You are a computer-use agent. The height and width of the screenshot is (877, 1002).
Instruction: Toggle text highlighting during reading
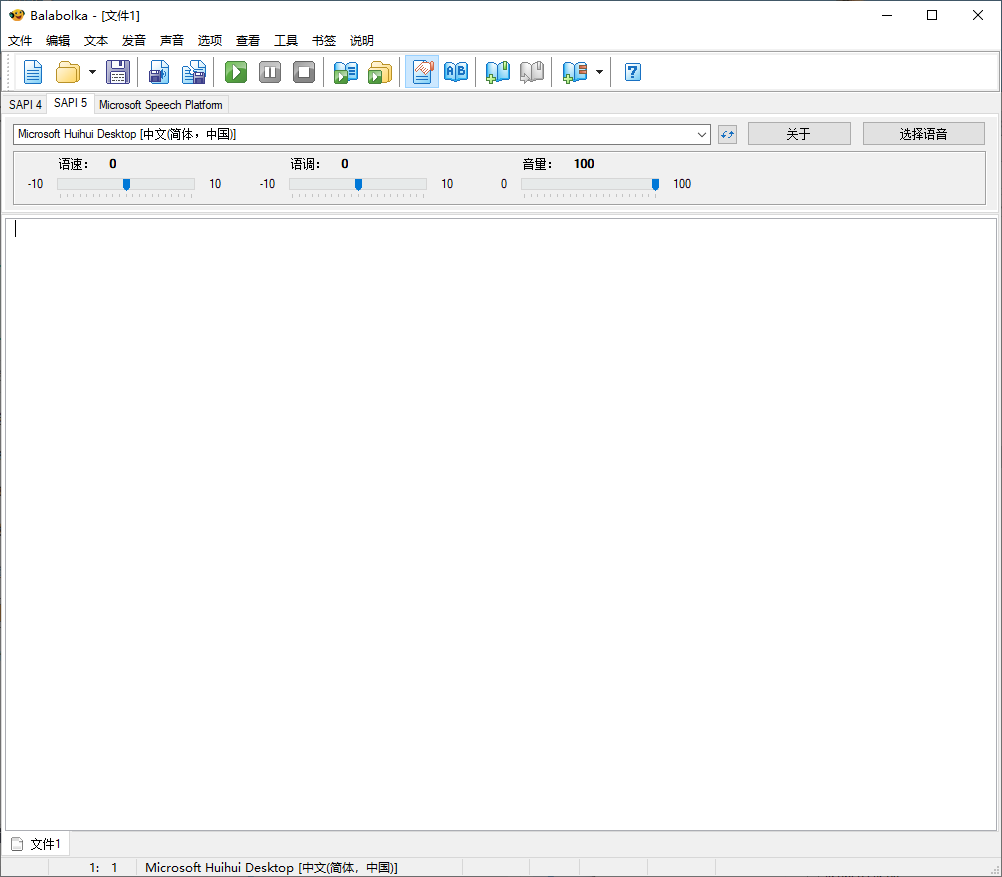[x=421, y=71]
